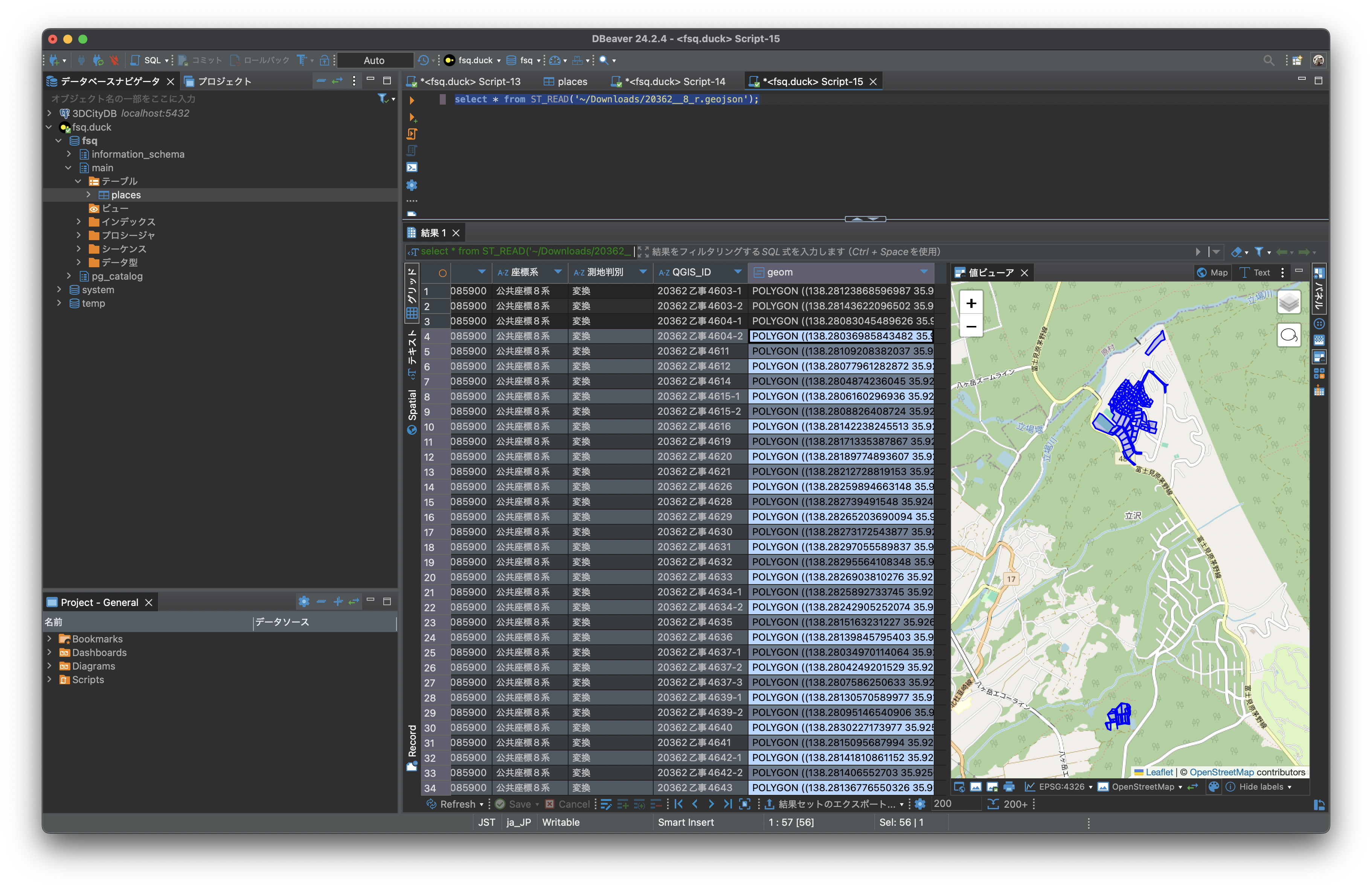Open the search icon in top-right toolbar
The height and width of the screenshot is (889, 1372).
click(1268, 60)
